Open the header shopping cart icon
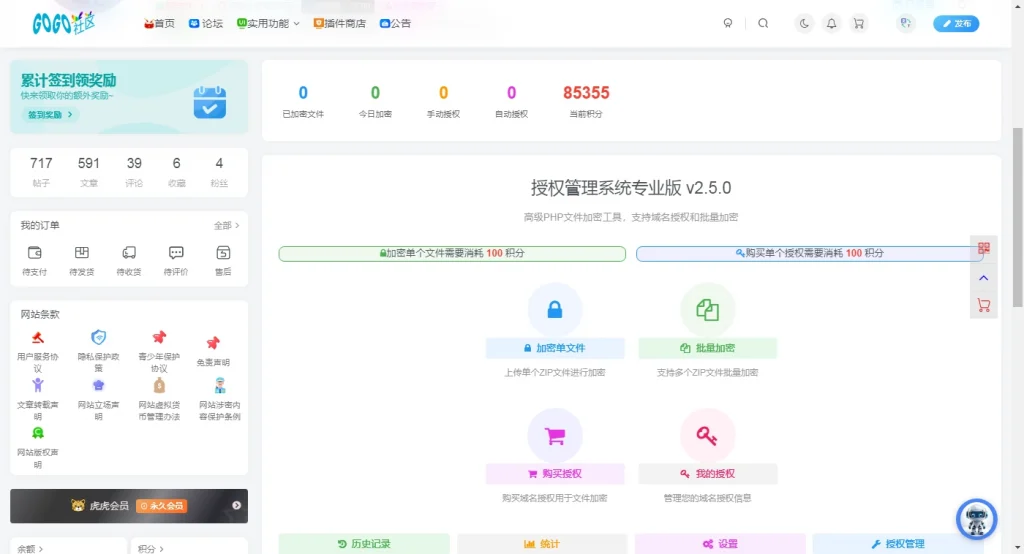 coord(859,24)
